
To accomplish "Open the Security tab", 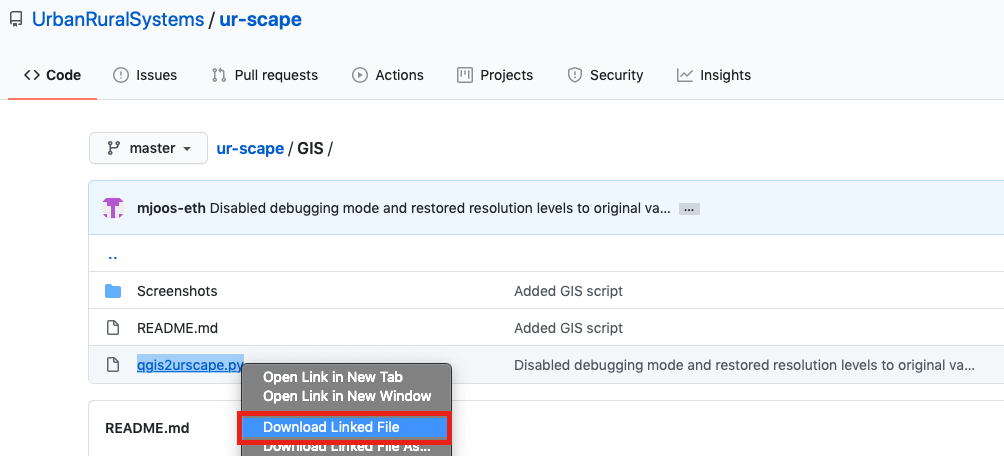I will (605, 75).
